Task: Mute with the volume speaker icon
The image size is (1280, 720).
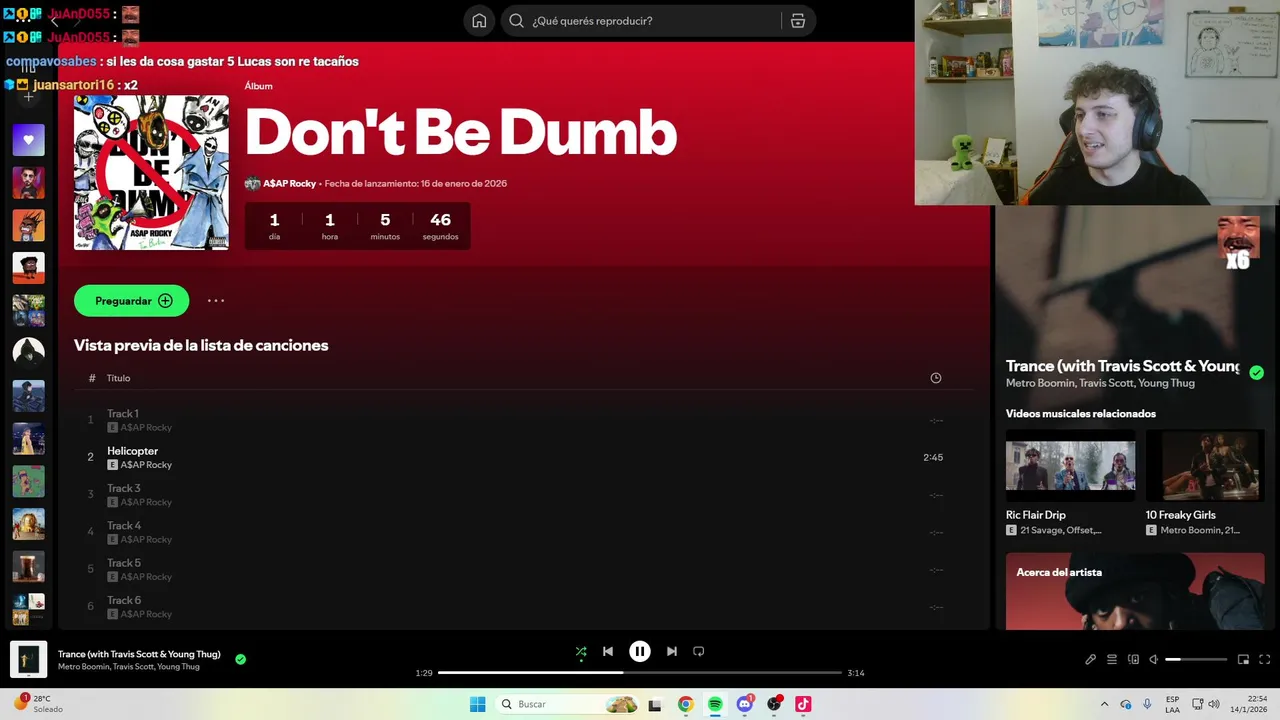Action: [1153, 659]
